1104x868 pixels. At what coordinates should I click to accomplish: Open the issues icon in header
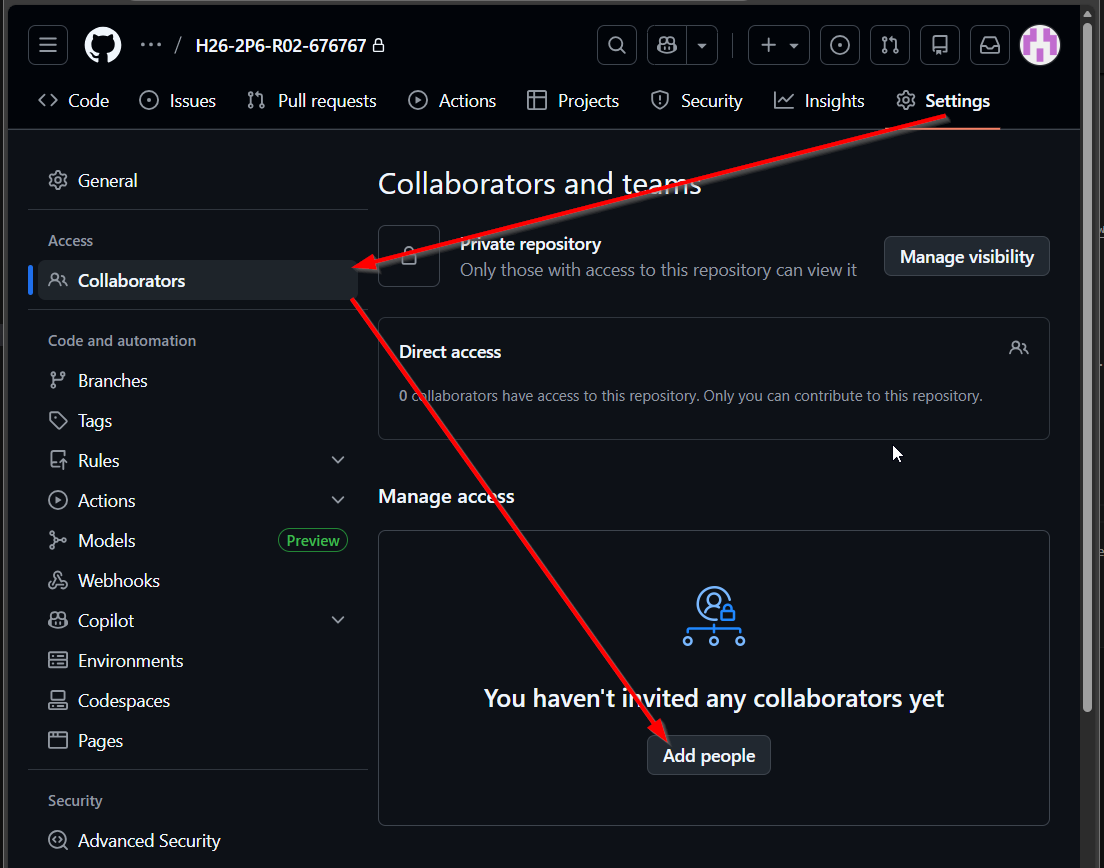[x=840, y=46]
